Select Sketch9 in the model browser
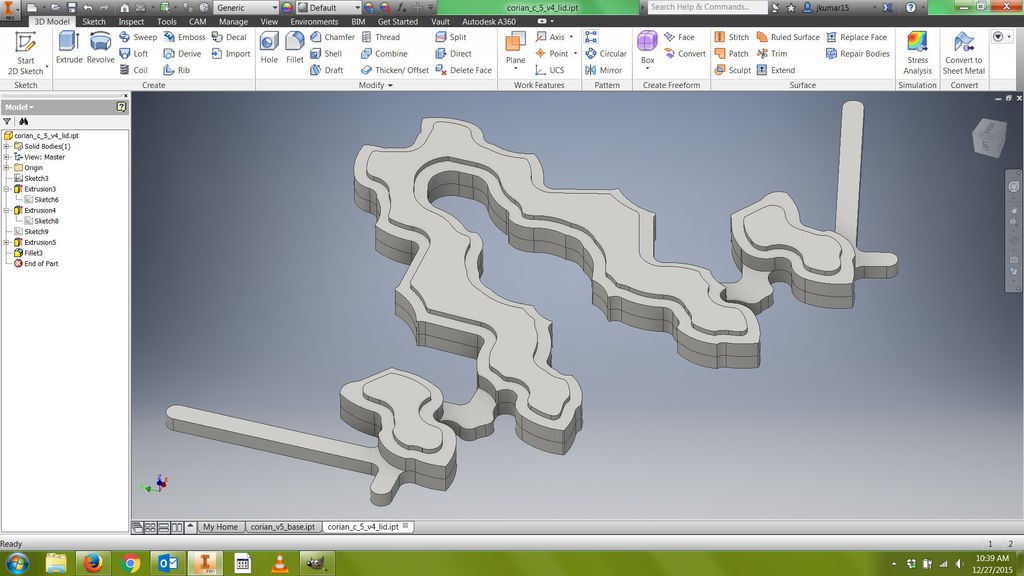 pos(38,231)
